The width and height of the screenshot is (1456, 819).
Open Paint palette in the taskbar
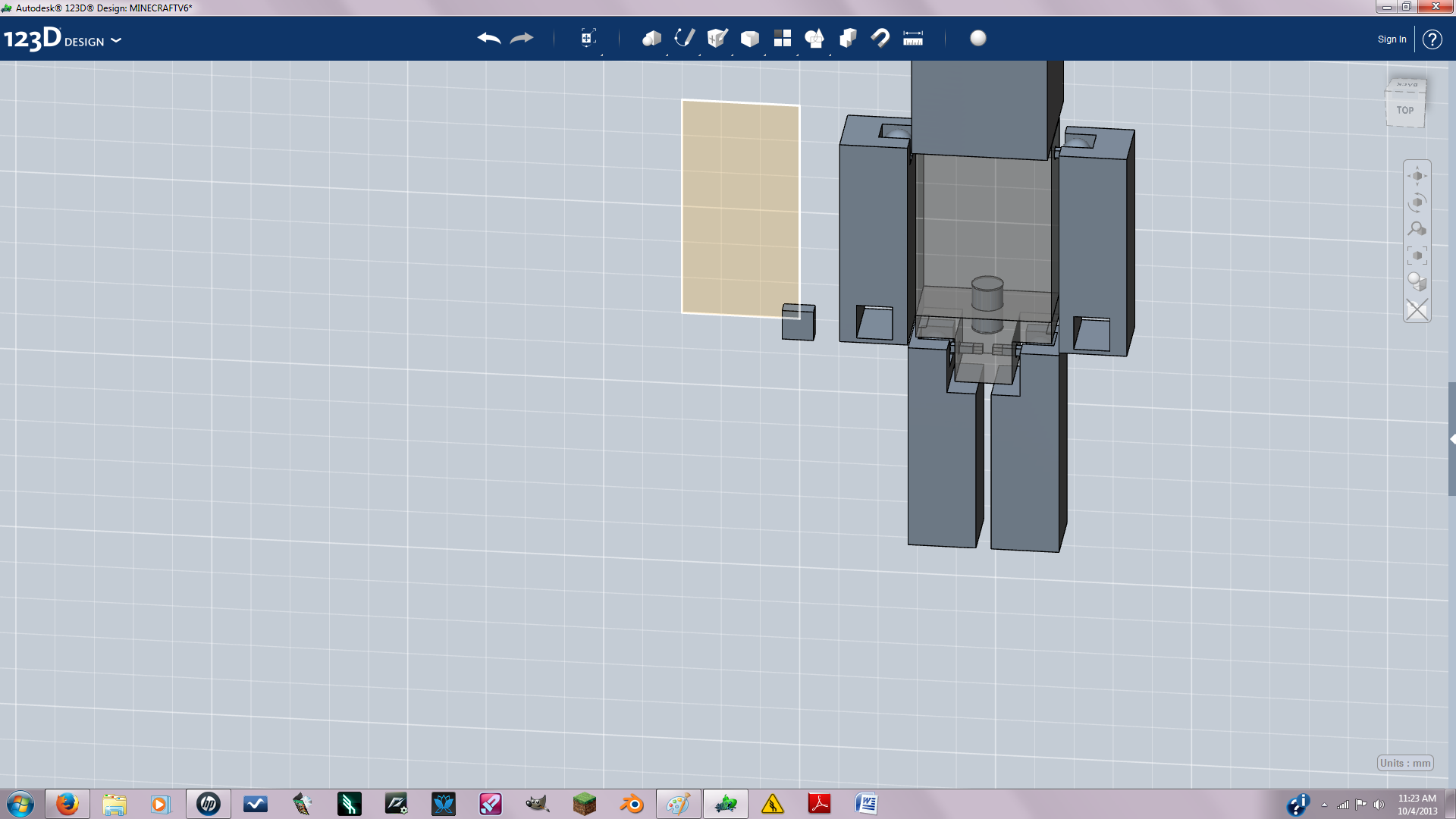[679, 804]
